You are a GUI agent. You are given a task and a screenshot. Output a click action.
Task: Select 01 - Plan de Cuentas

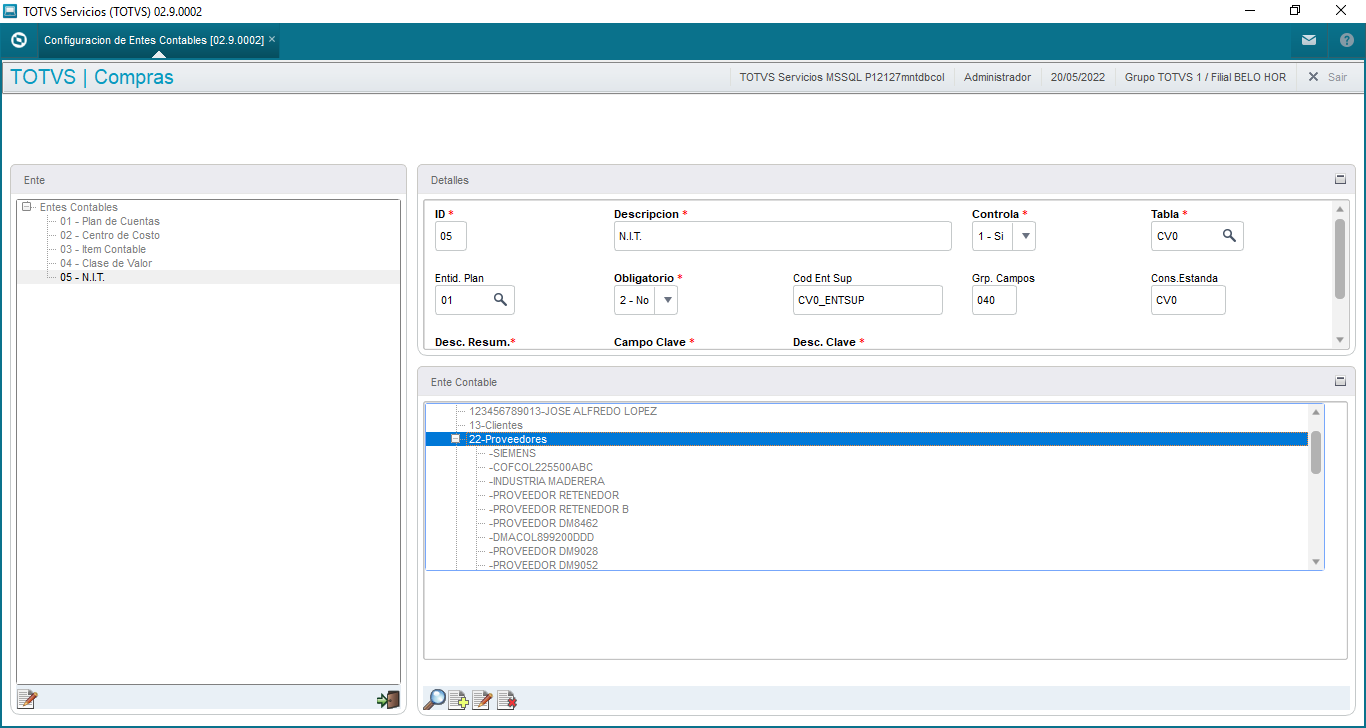click(x=110, y=222)
